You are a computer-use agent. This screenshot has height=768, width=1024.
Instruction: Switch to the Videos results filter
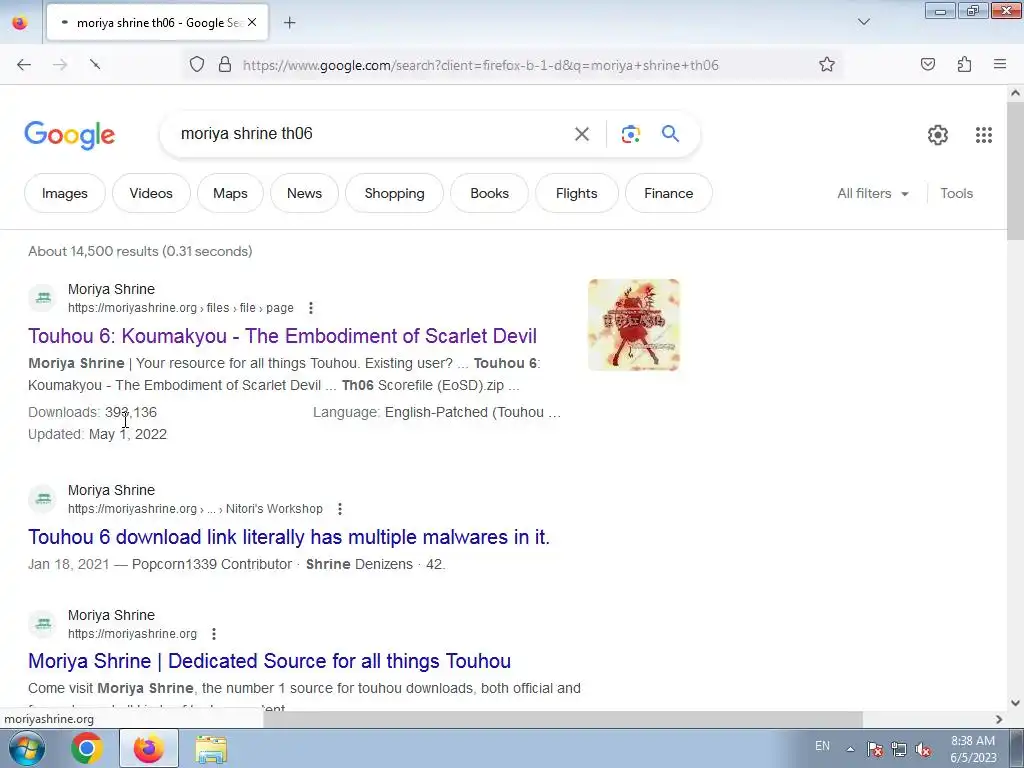click(151, 193)
